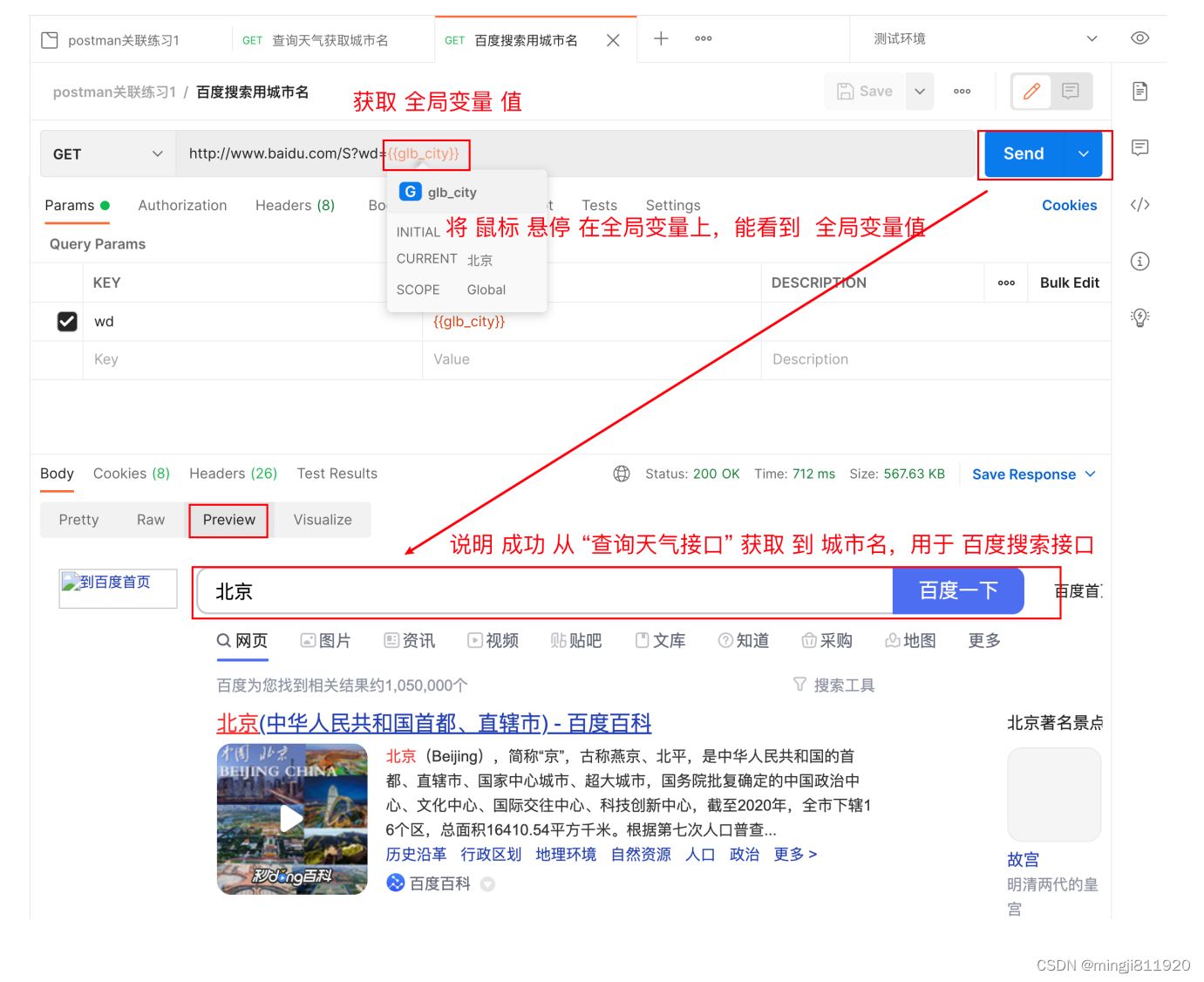Viewport: 1204px width, 982px height.
Task: Click the empty Key input cell
Action: 253,359
